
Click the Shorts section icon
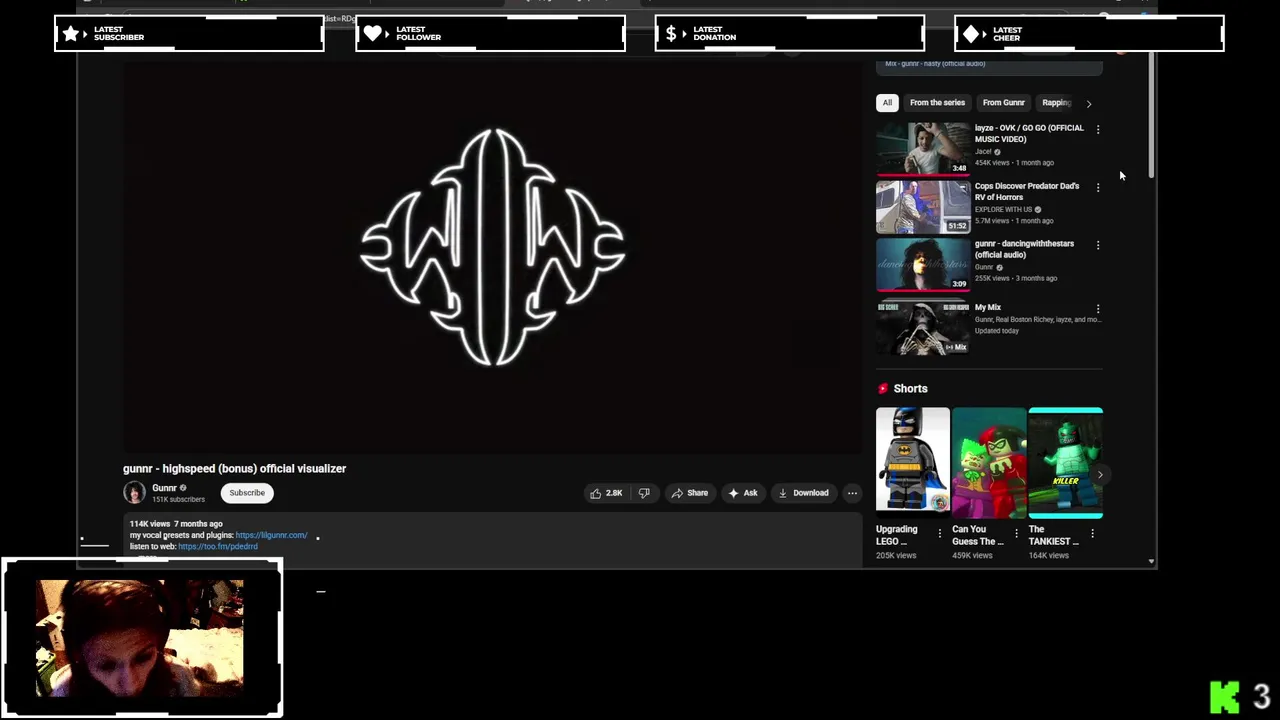click(x=883, y=389)
